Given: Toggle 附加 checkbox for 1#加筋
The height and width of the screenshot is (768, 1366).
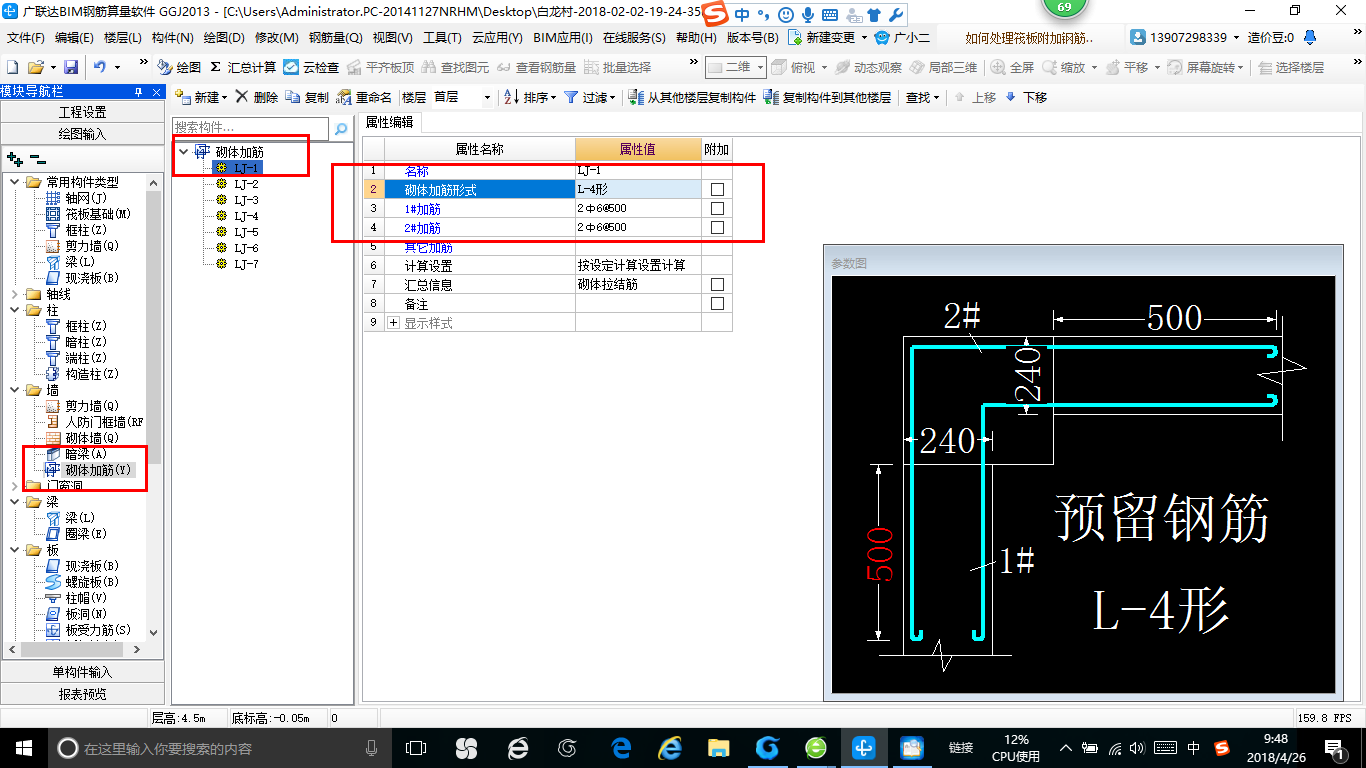Looking at the screenshot, I should click(717, 209).
